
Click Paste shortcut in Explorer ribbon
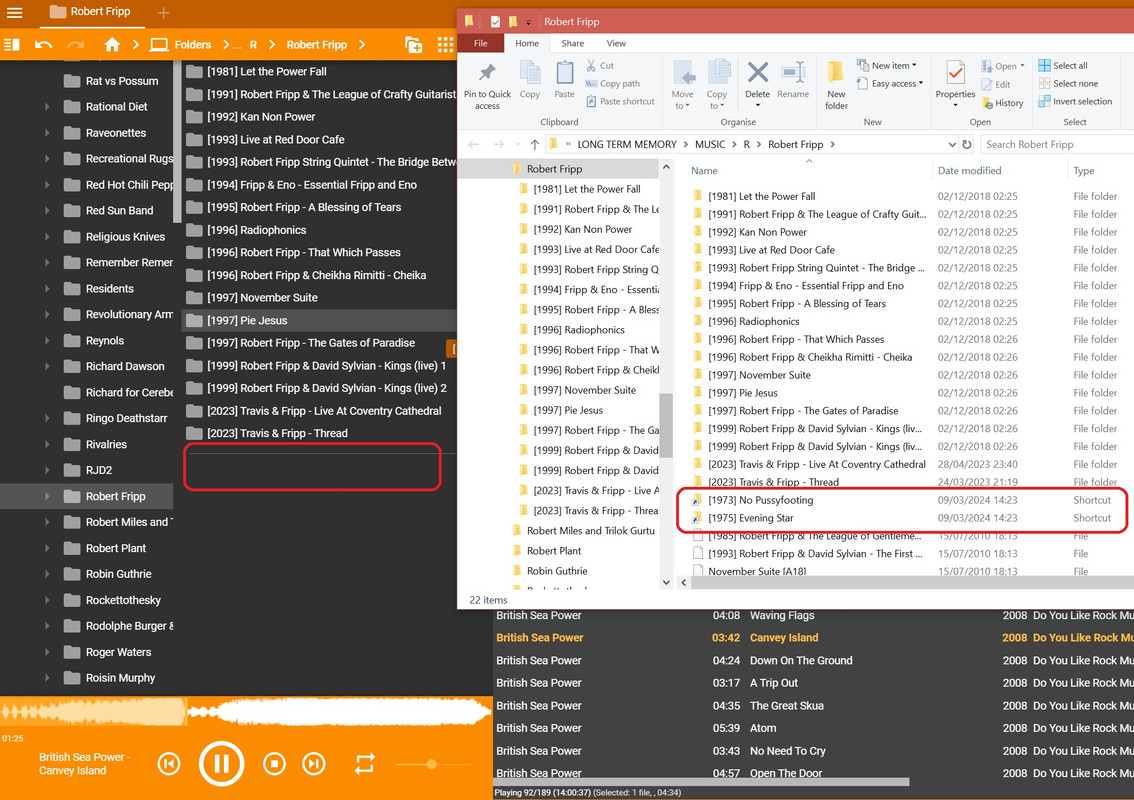pyautogui.click(x=620, y=102)
